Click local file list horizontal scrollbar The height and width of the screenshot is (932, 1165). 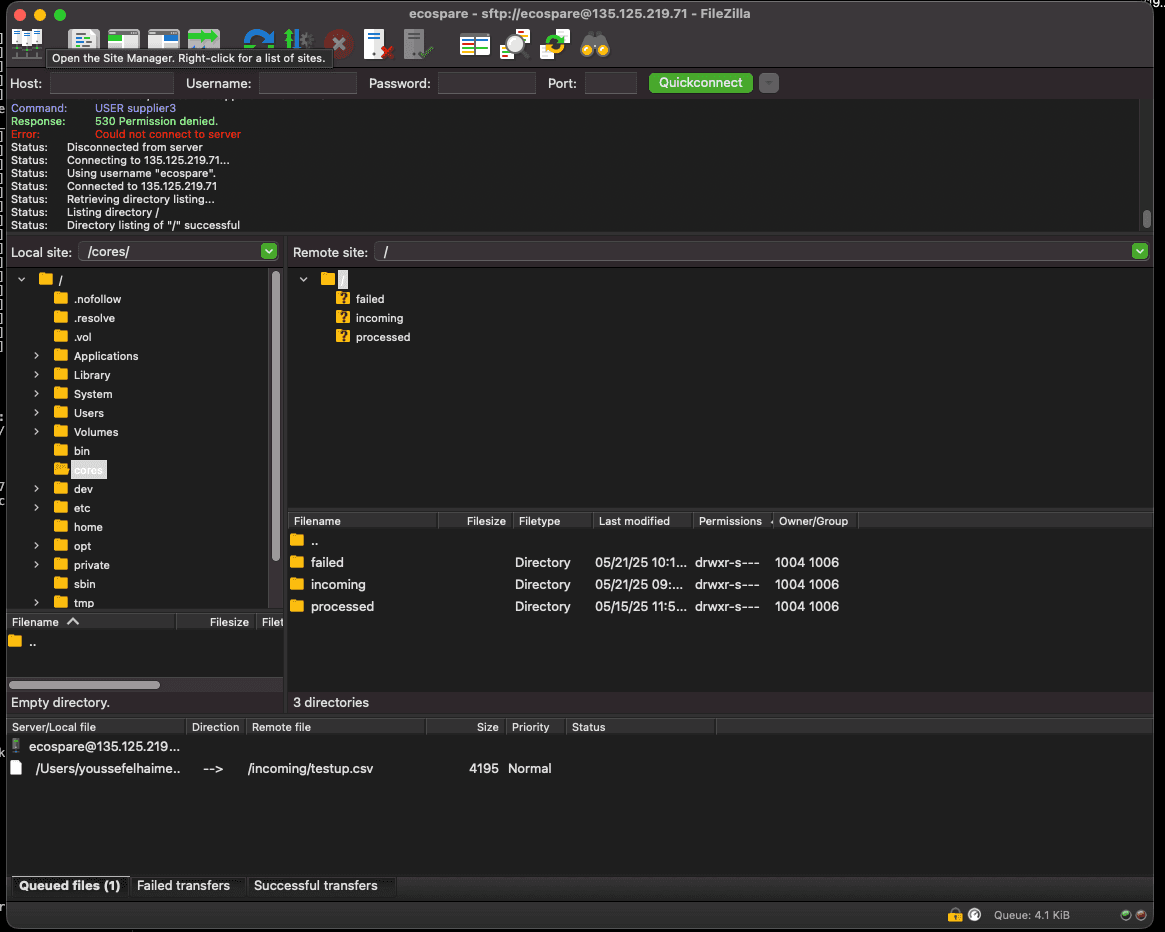coord(84,685)
